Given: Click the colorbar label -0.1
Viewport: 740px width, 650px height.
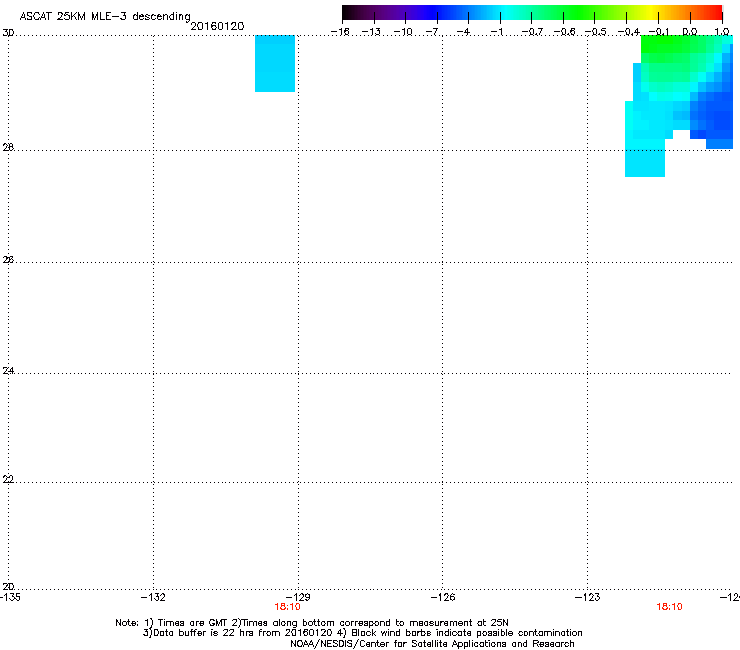Looking at the screenshot, I should point(659,32).
